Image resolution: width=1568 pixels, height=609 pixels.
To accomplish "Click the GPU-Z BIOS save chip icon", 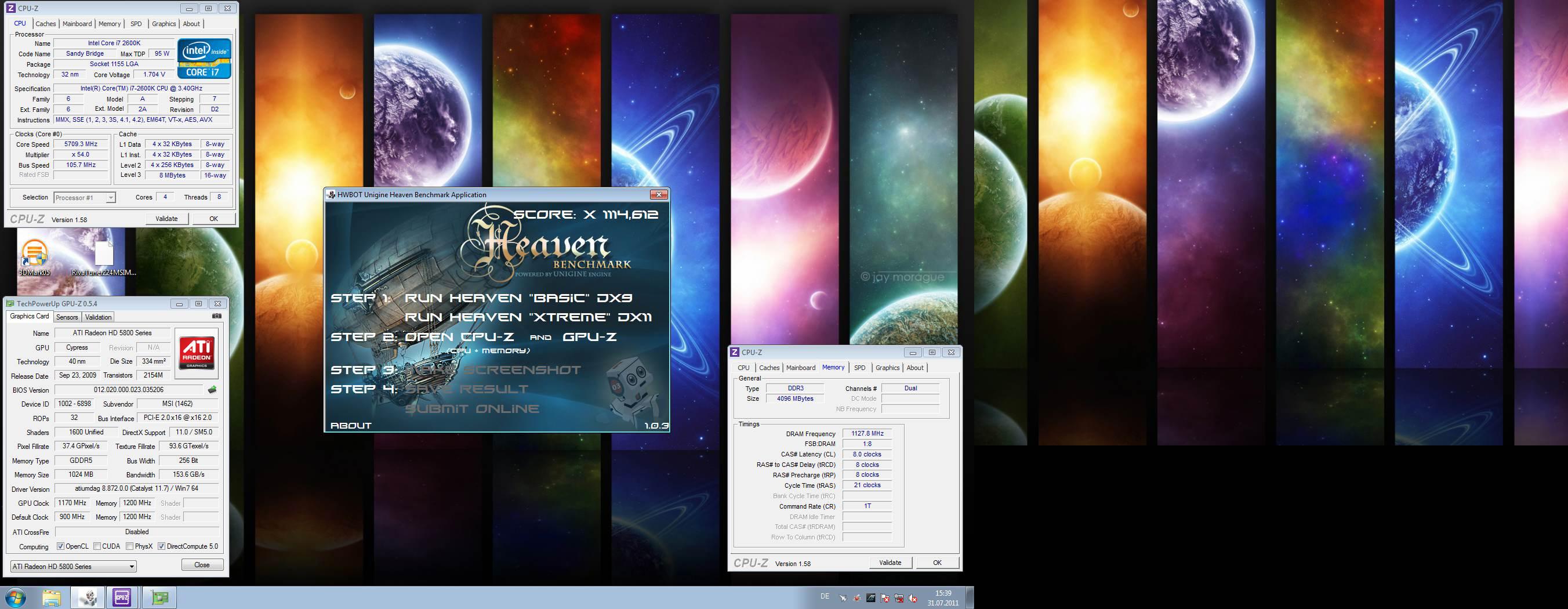I will [x=212, y=390].
